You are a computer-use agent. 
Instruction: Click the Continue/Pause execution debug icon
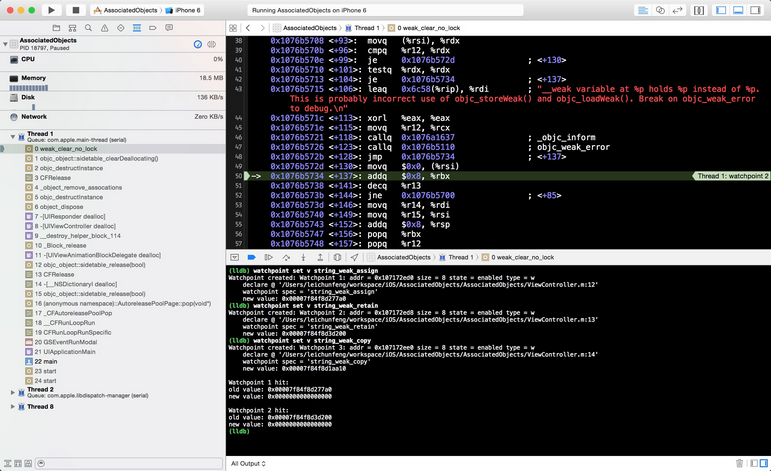pos(268,257)
